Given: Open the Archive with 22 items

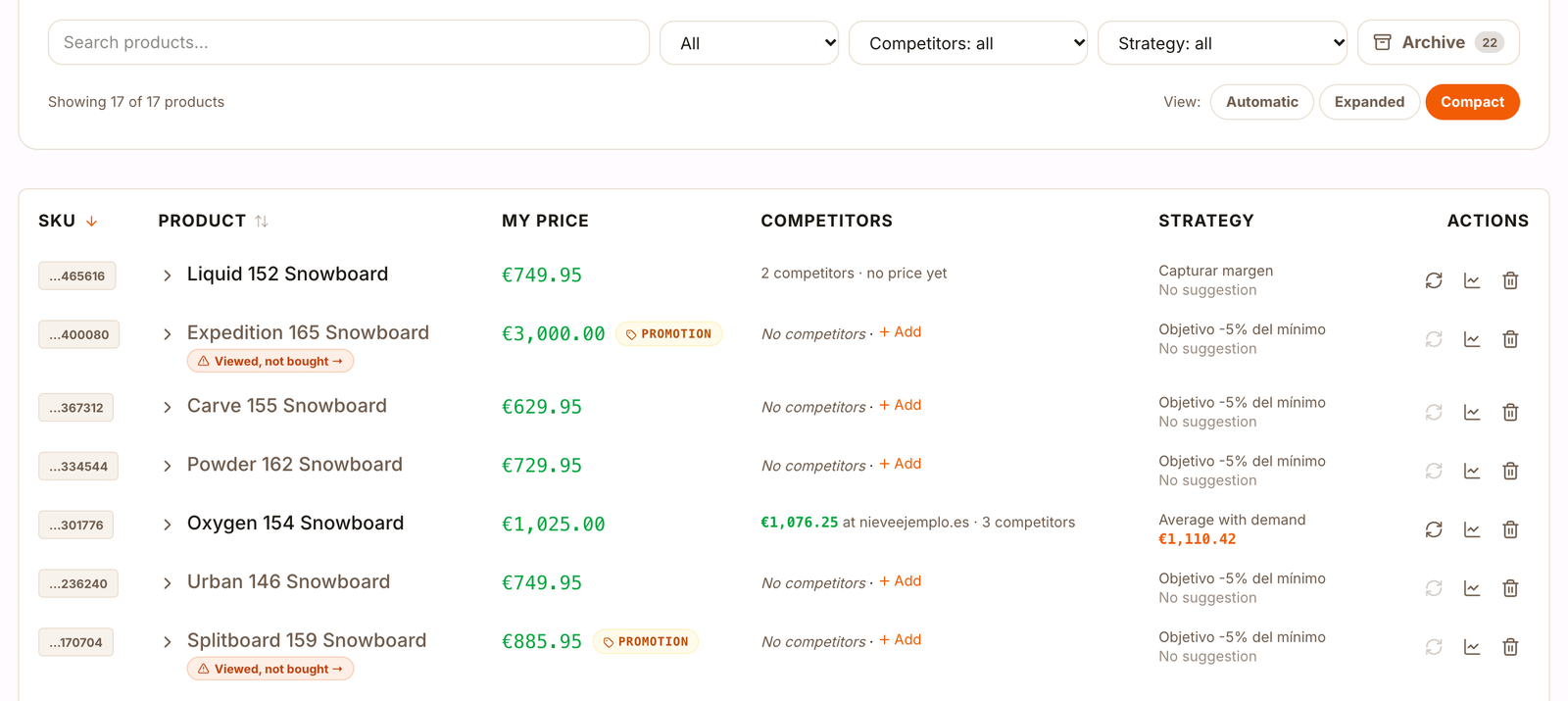Looking at the screenshot, I should pos(1438,42).
